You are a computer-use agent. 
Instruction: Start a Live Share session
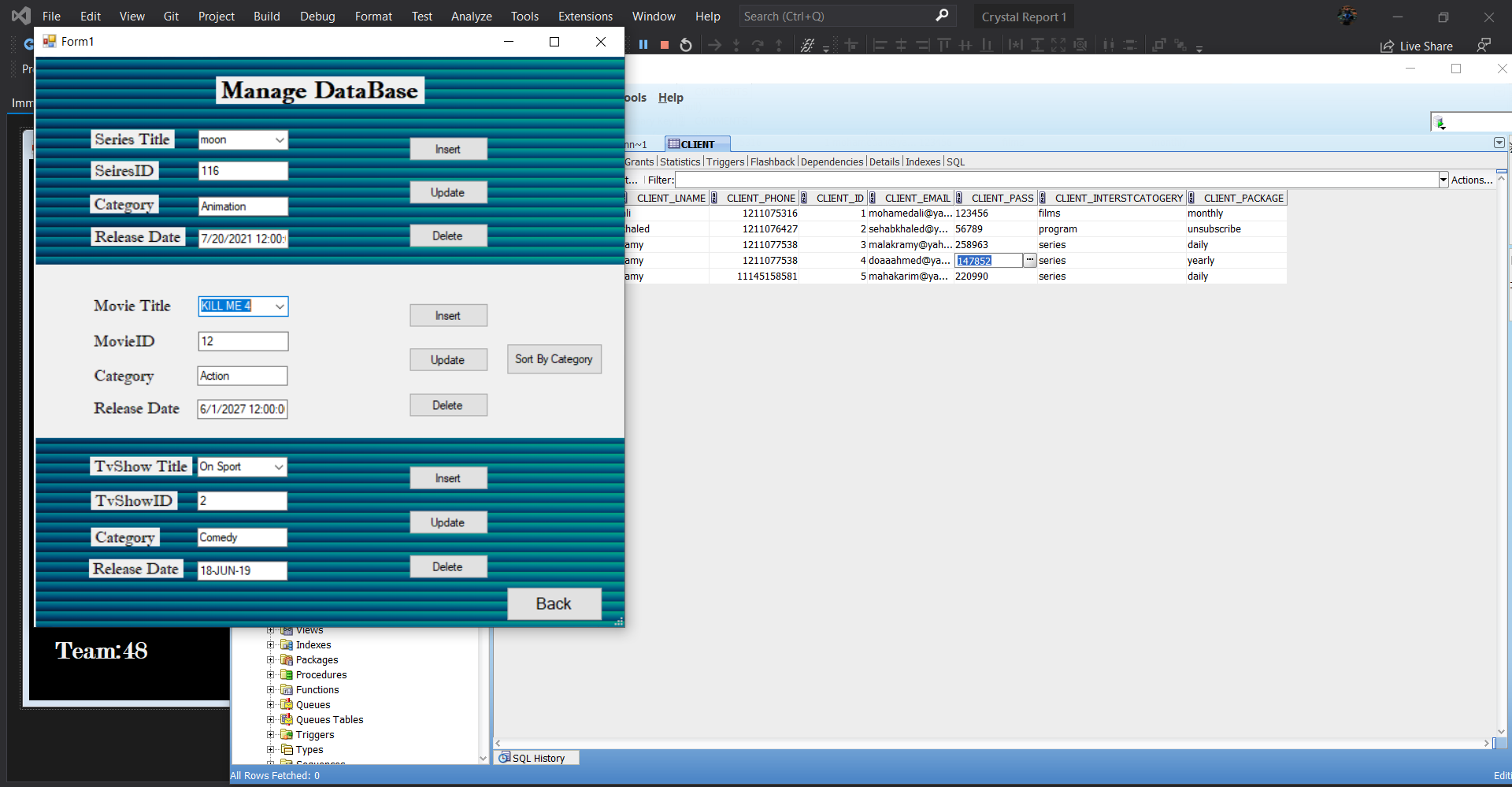coord(1417,46)
